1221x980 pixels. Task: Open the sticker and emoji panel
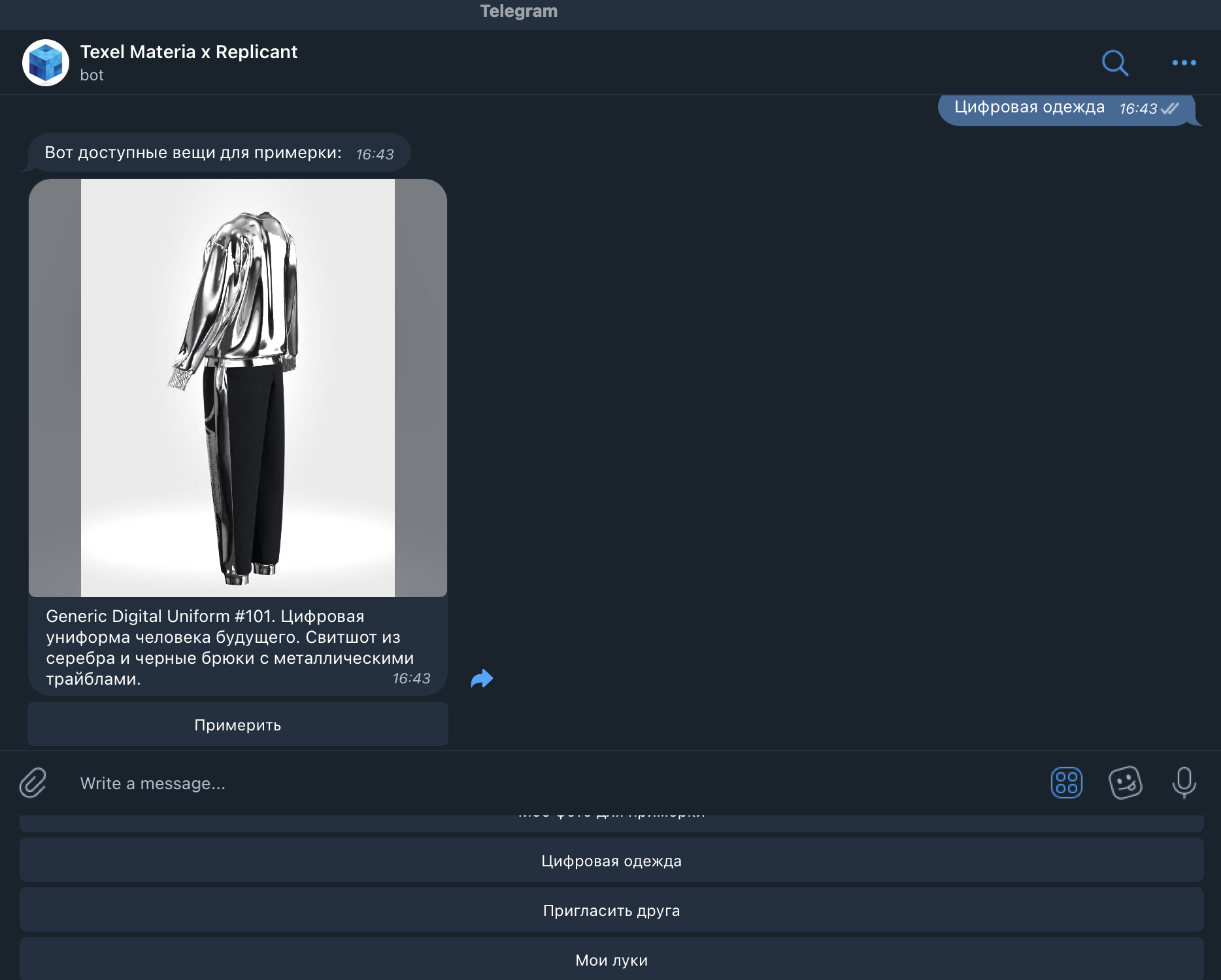click(x=1125, y=783)
